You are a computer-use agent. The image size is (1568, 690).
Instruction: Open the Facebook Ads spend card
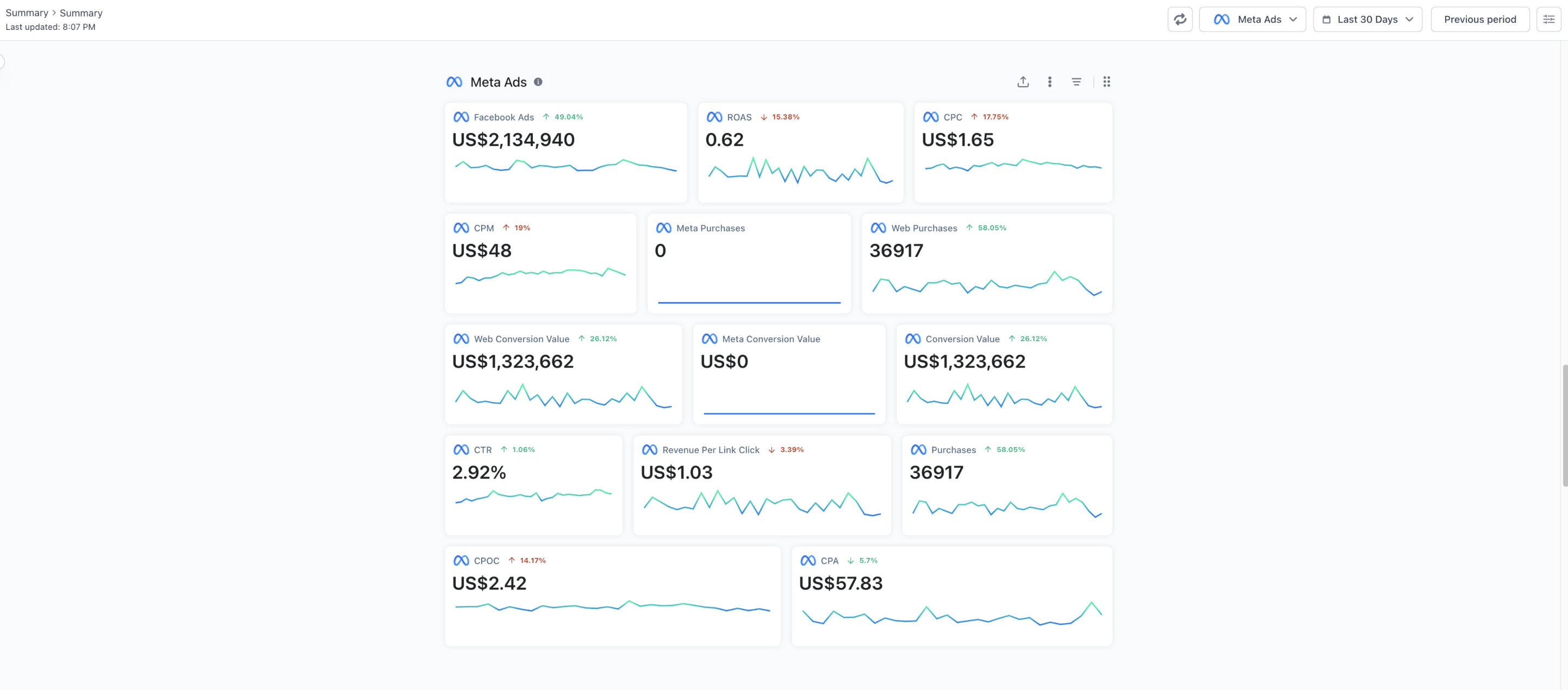coord(565,152)
